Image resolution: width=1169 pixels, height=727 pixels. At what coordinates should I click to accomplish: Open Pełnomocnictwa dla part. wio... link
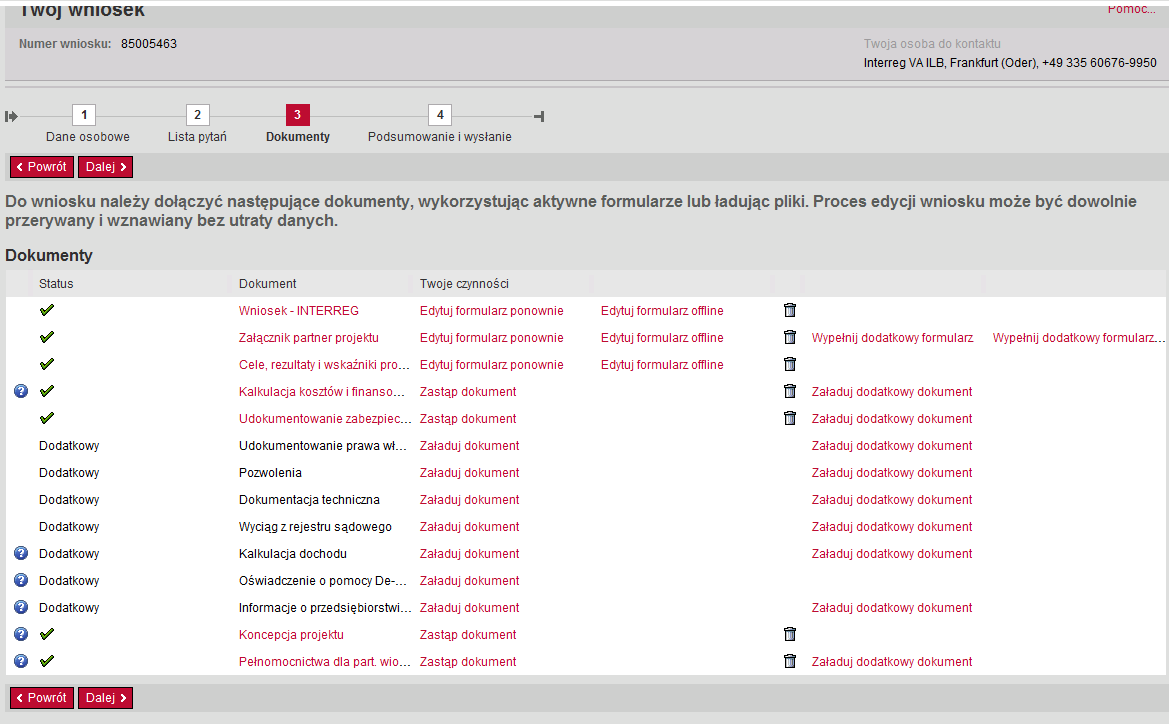[x=324, y=661]
